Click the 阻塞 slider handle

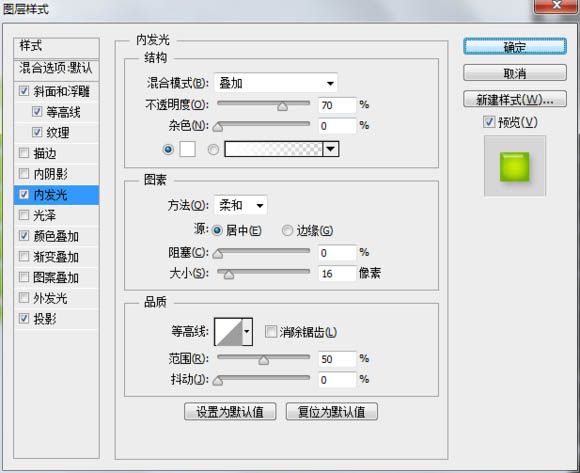[x=218, y=254]
